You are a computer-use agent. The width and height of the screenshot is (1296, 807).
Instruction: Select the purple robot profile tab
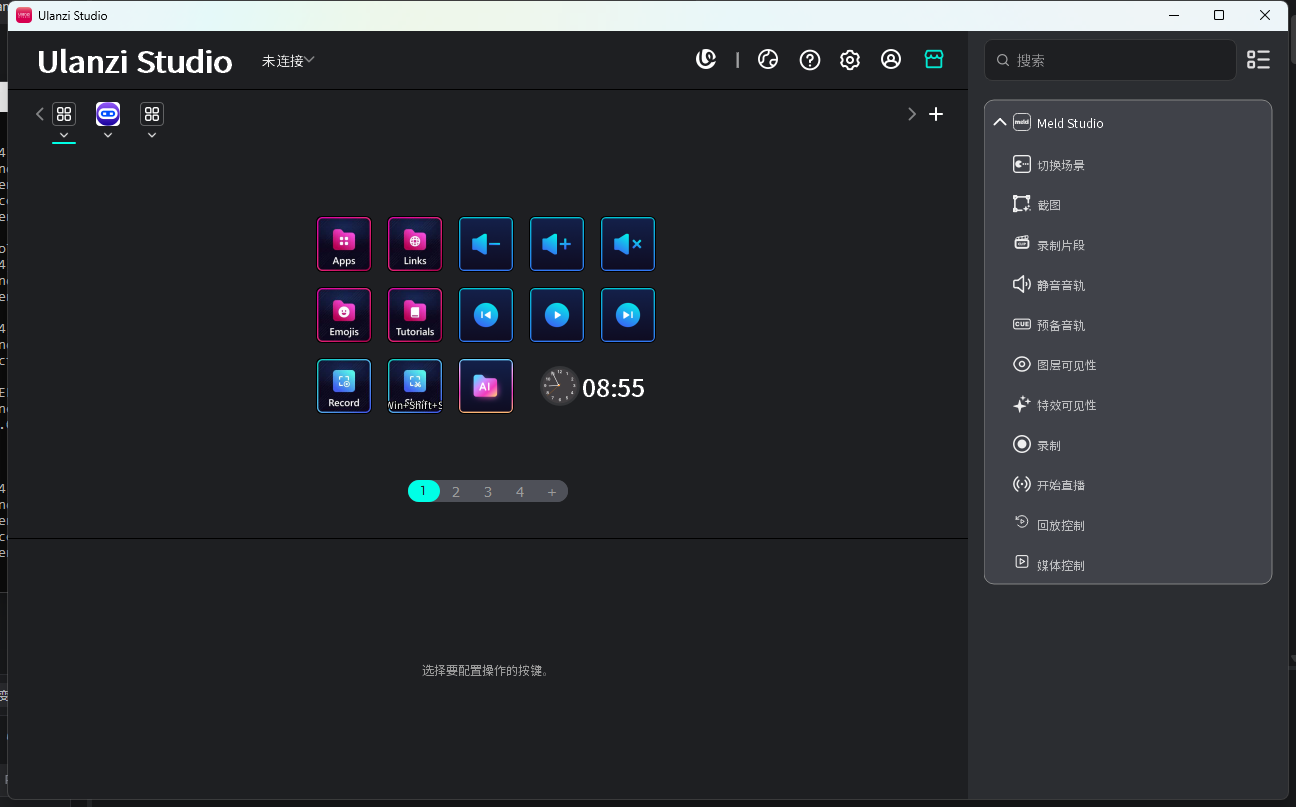pyautogui.click(x=107, y=113)
